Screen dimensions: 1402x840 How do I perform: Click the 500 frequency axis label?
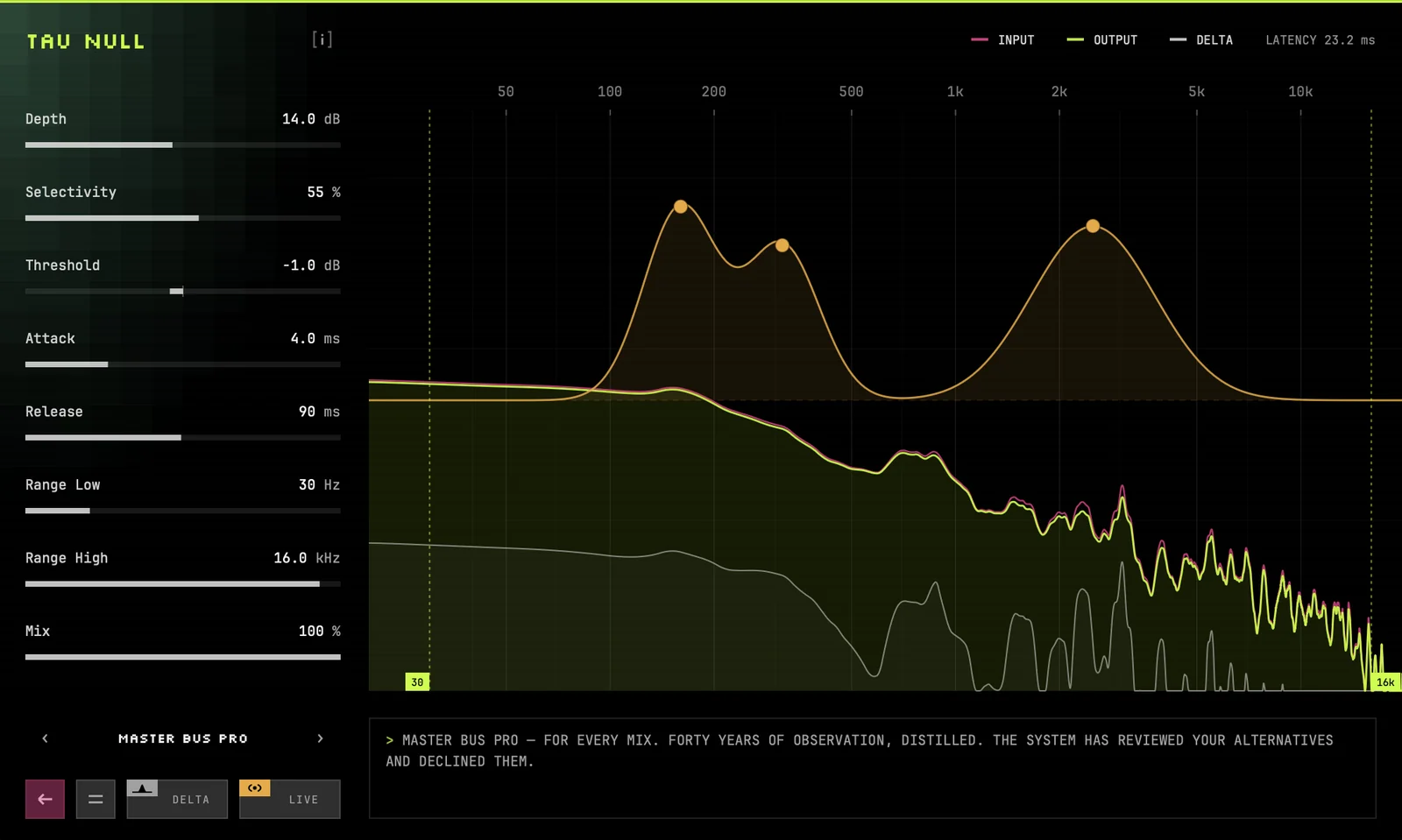(x=851, y=91)
